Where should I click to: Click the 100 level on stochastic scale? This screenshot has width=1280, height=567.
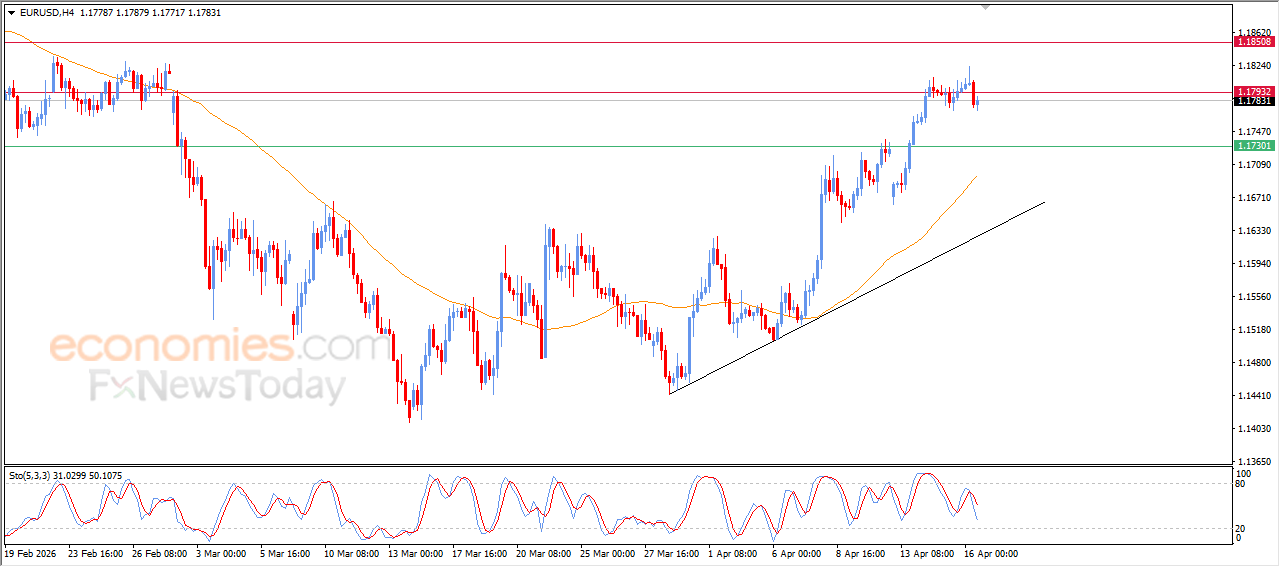tap(1244, 473)
